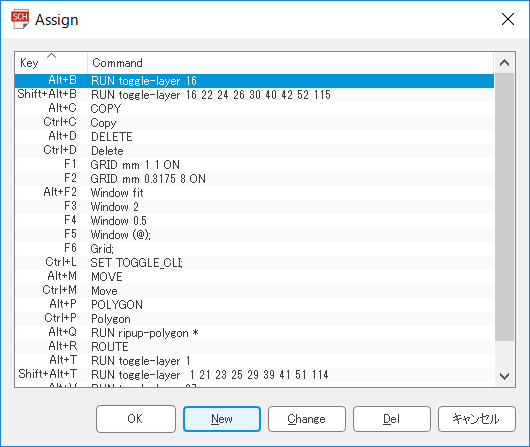Screen dimensions: 530x447
Task: Click the scrollbar up arrow
Action: pos(504,63)
